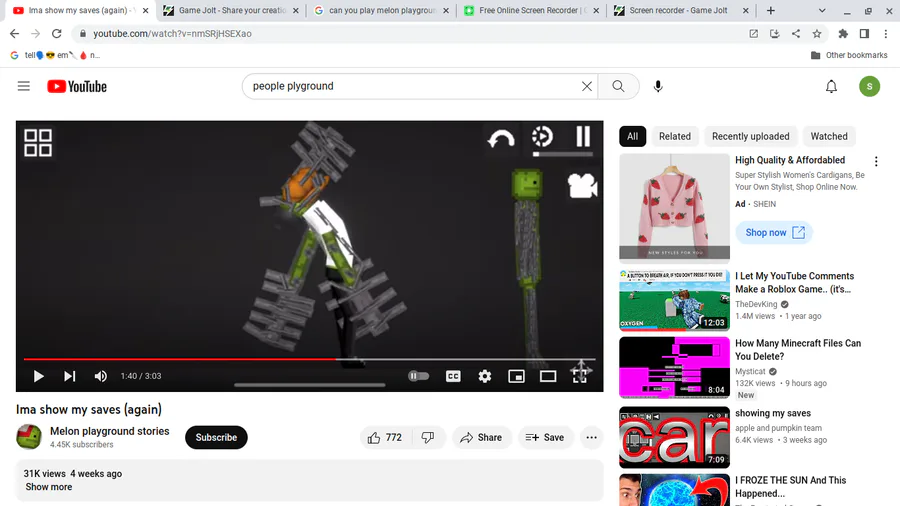Start voice search with microphone icon

click(x=658, y=86)
